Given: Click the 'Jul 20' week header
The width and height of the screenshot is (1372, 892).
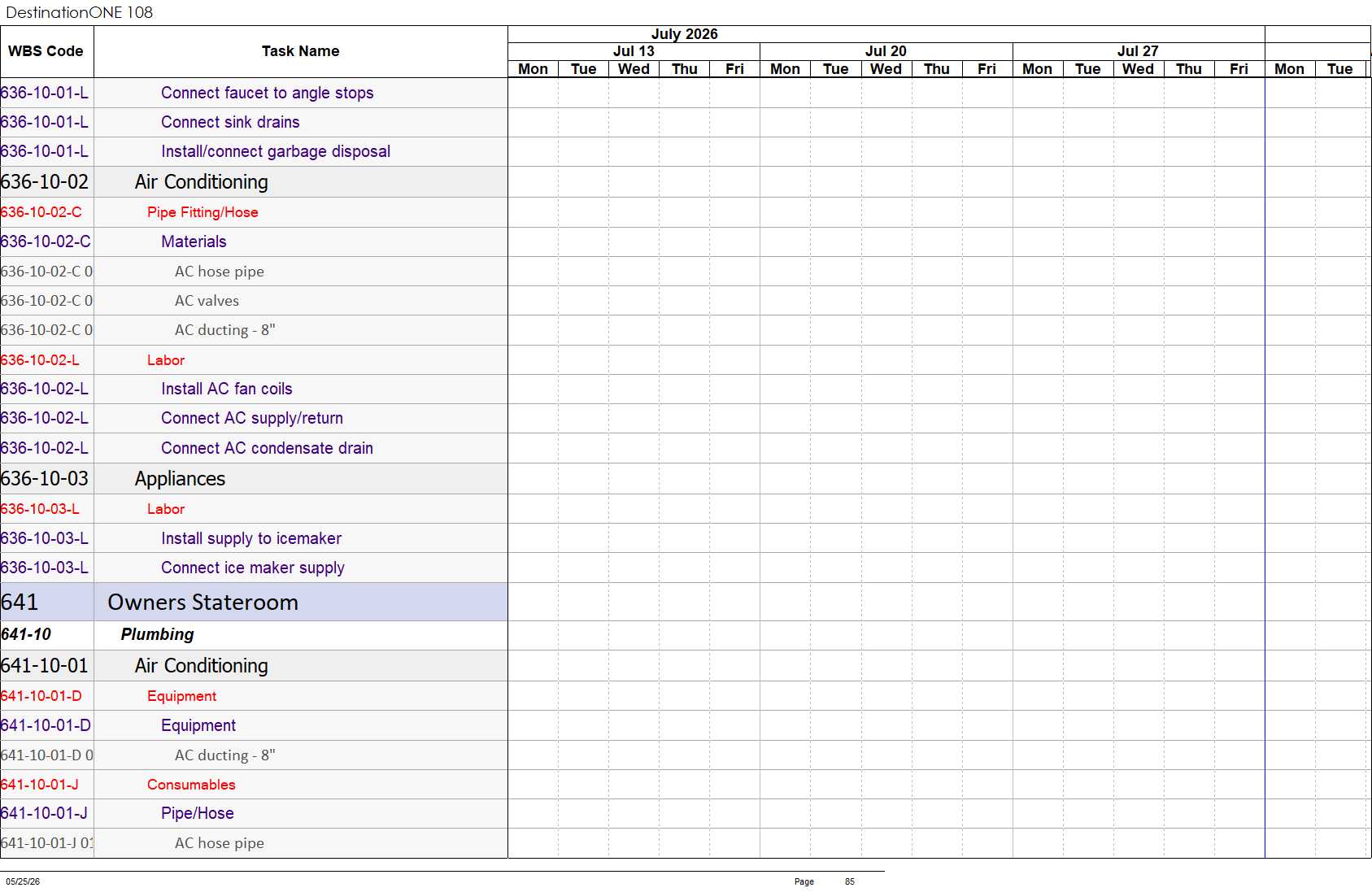Looking at the screenshot, I should coord(886,51).
